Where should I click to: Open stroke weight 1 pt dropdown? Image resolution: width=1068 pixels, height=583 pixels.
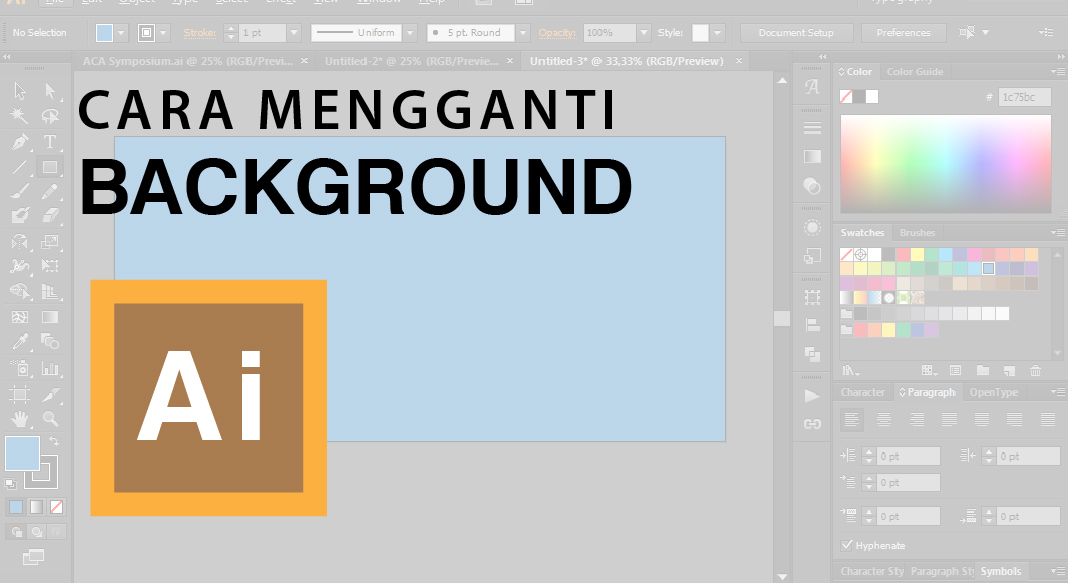coord(294,33)
